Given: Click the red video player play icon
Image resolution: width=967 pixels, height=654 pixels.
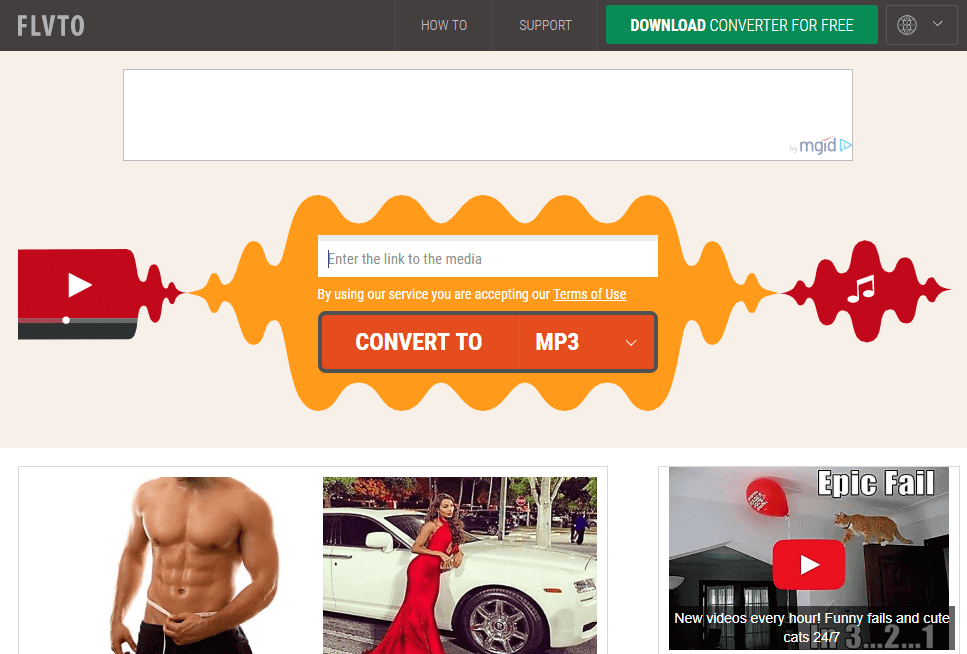Looking at the screenshot, I should (x=80, y=285).
